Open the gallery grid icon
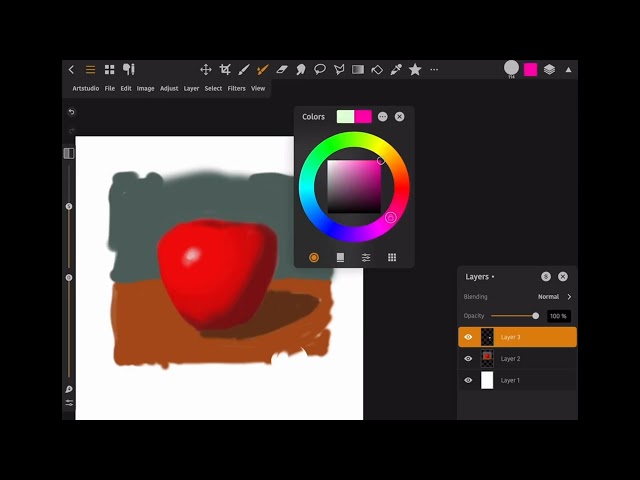The width and height of the screenshot is (640, 480). pyautogui.click(x=109, y=69)
